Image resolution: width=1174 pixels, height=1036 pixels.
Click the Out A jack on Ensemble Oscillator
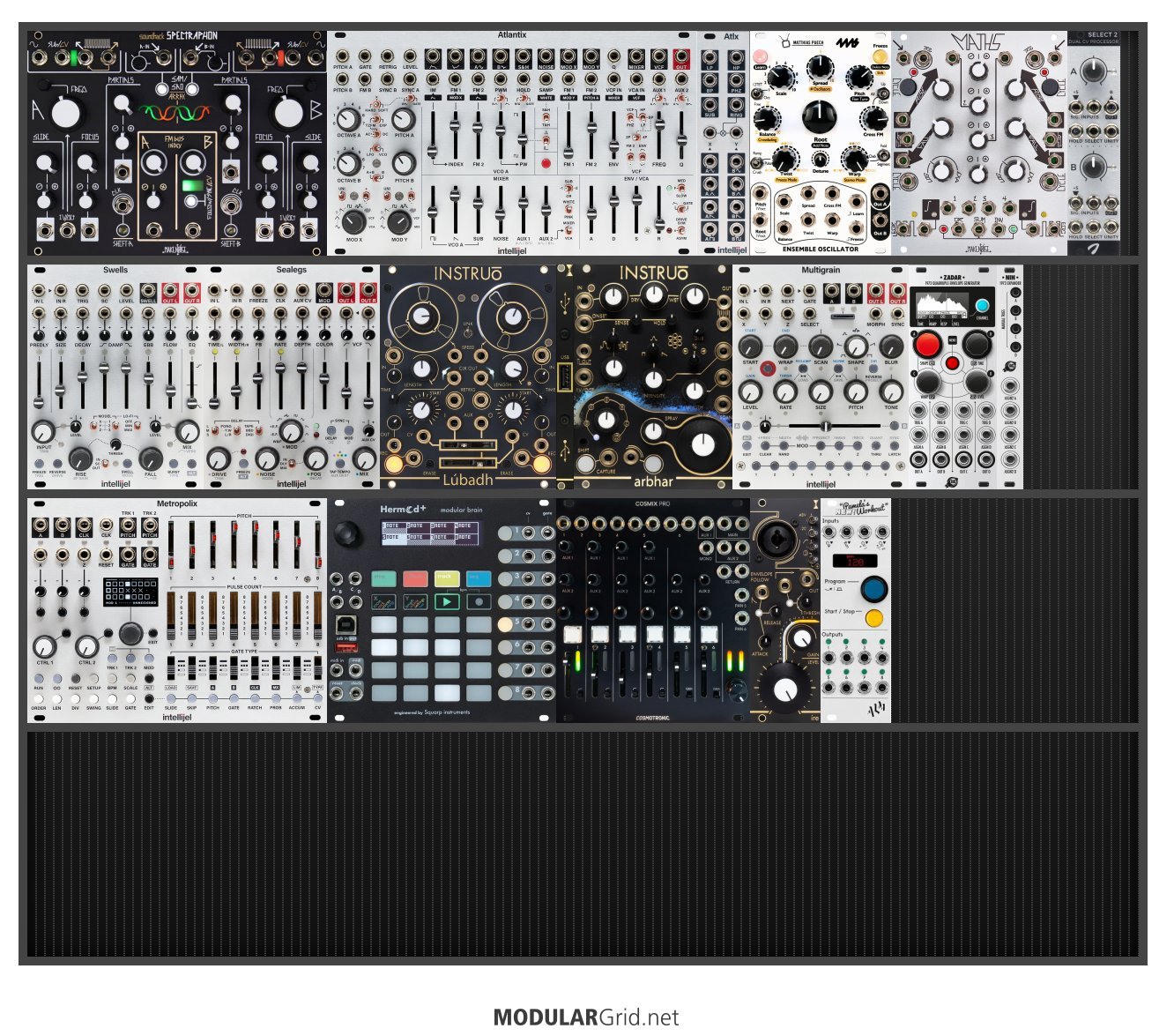(879, 195)
